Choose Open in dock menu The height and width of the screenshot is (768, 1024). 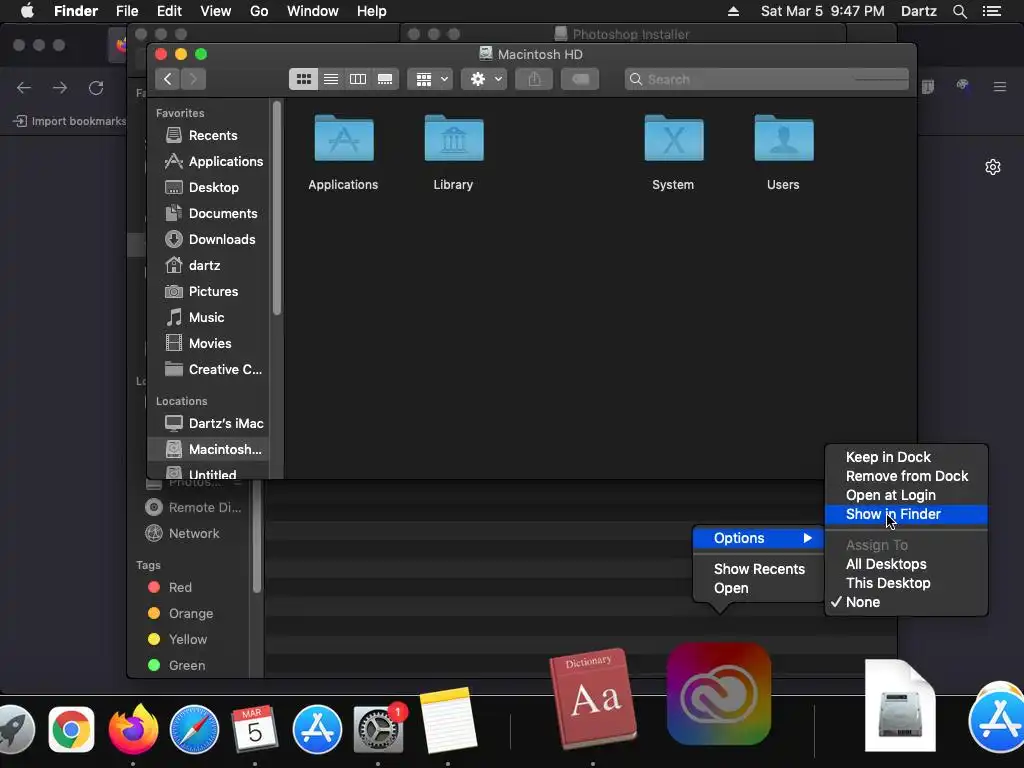coord(758,588)
